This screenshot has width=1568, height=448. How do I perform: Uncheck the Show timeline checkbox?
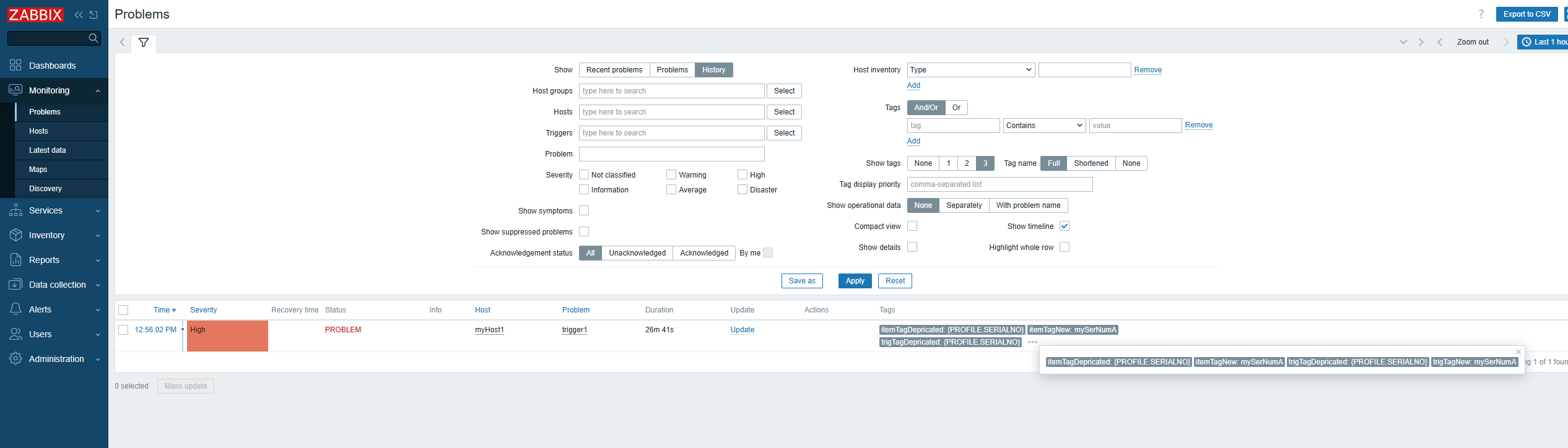1064,226
